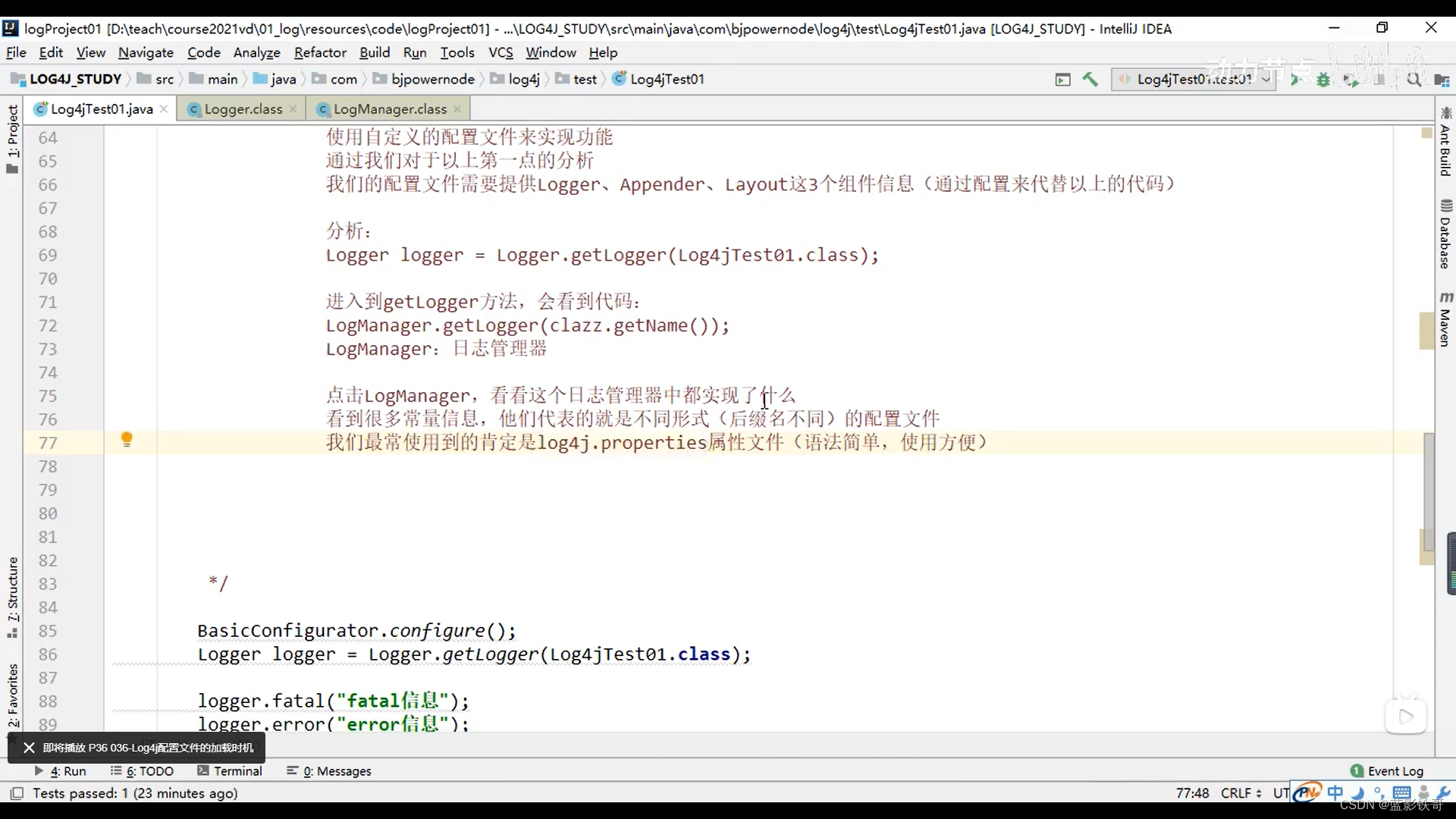Run the Log4jTest01.test01 configuration
1456x819 pixels.
[x=1296, y=79]
